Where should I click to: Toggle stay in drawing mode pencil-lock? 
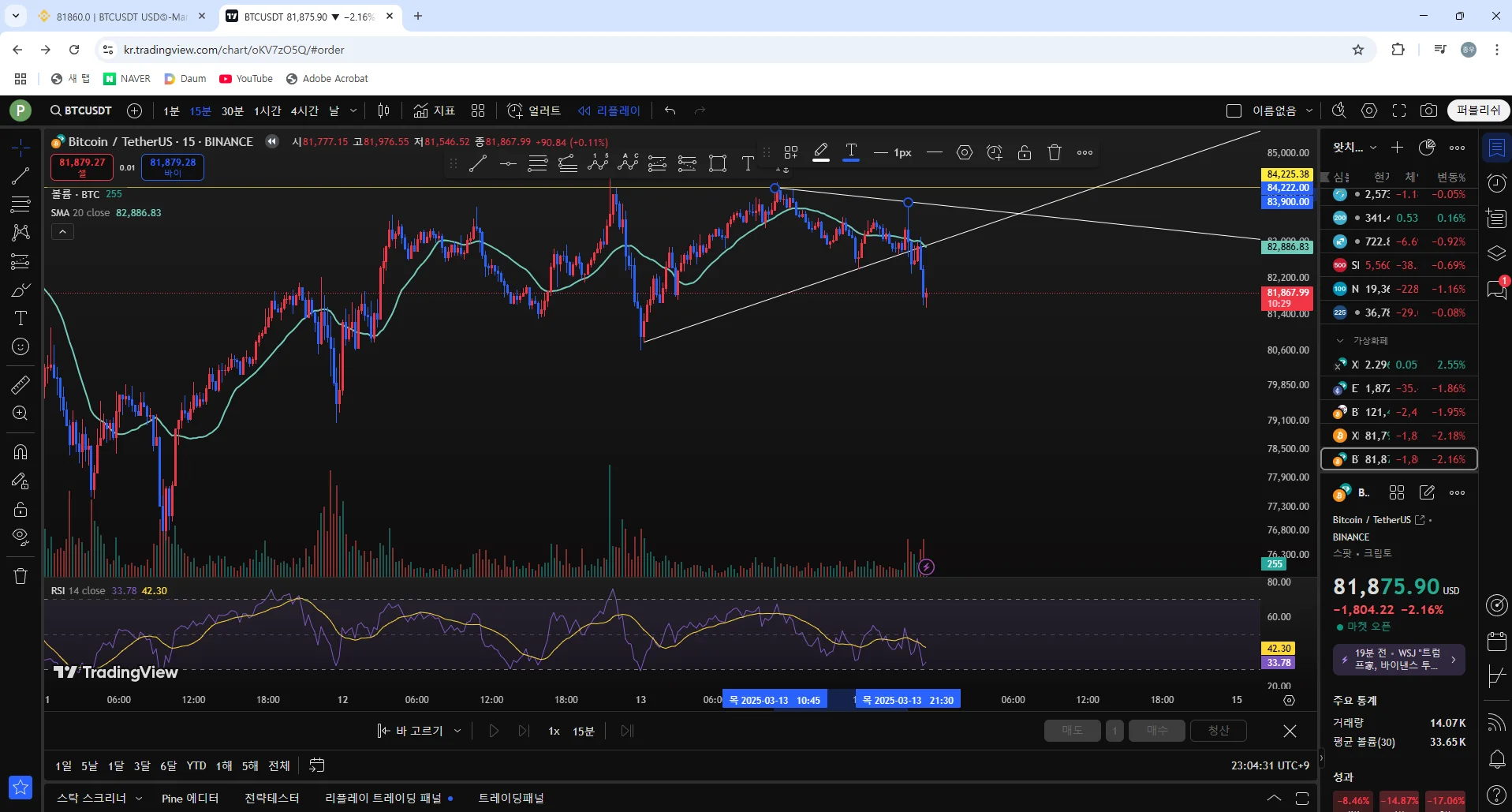(x=21, y=481)
